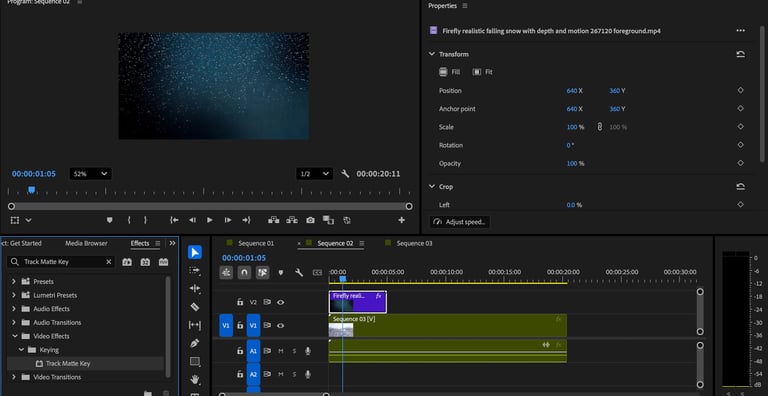Go to In point in Program monitor
The width and height of the screenshot is (768, 396).
pyautogui.click(x=174, y=221)
